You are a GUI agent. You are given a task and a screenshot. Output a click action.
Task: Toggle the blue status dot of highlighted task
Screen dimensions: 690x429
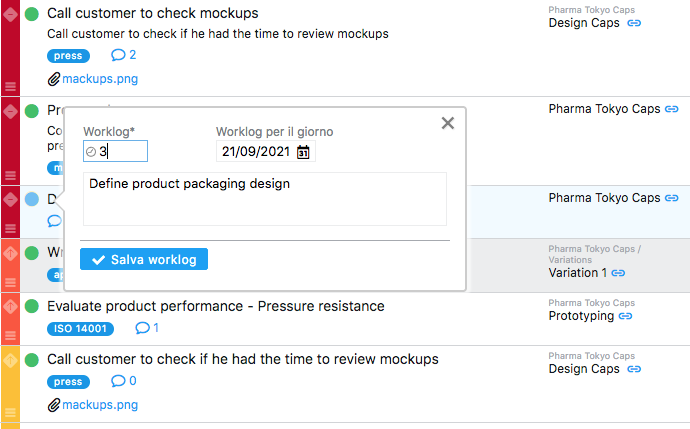32,199
